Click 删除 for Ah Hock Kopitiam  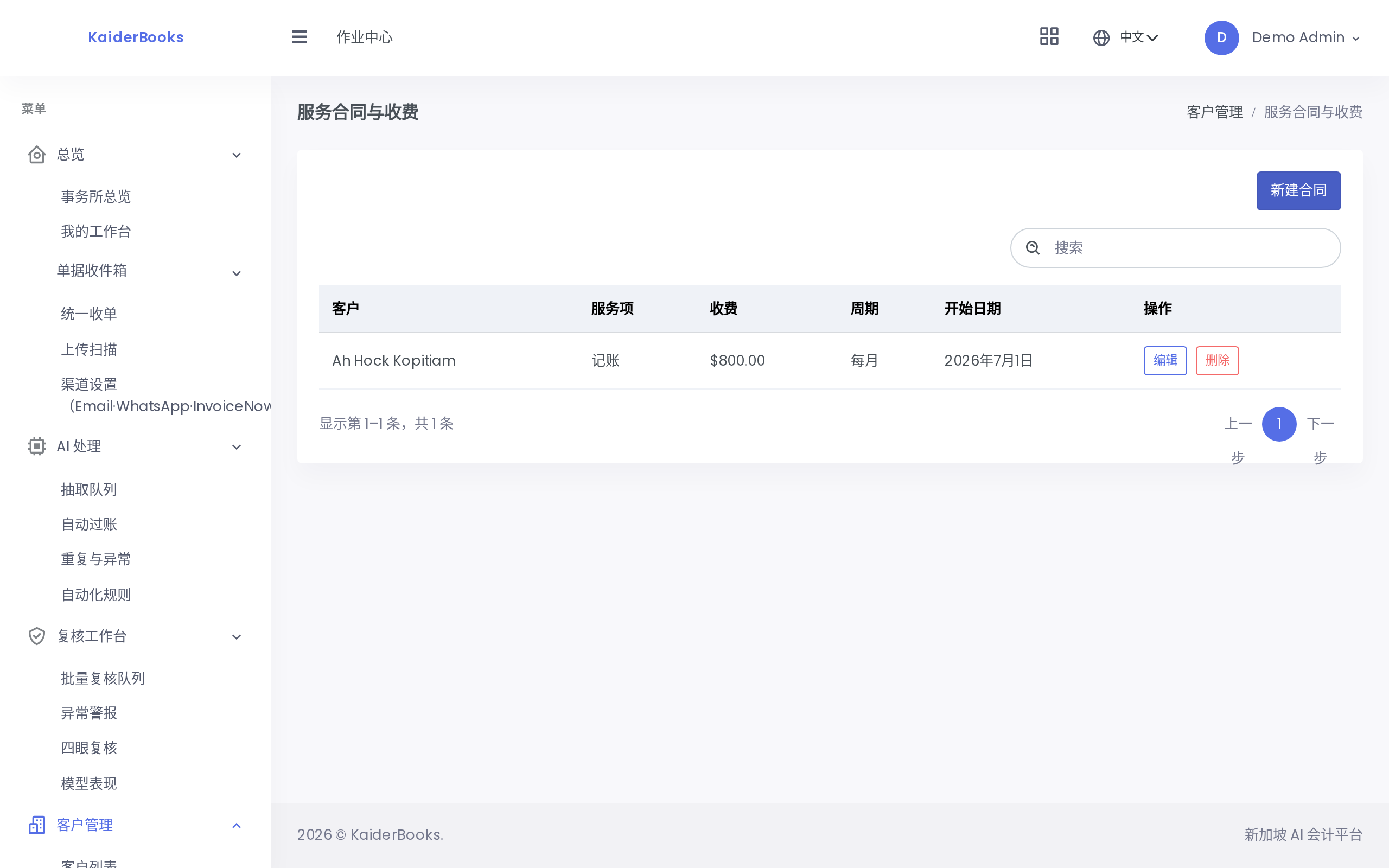[1217, 361]
